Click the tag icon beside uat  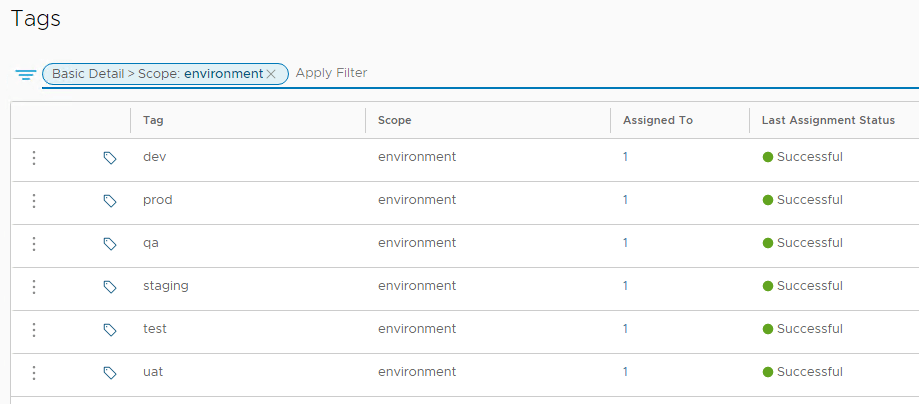click(x=110, y=373)
